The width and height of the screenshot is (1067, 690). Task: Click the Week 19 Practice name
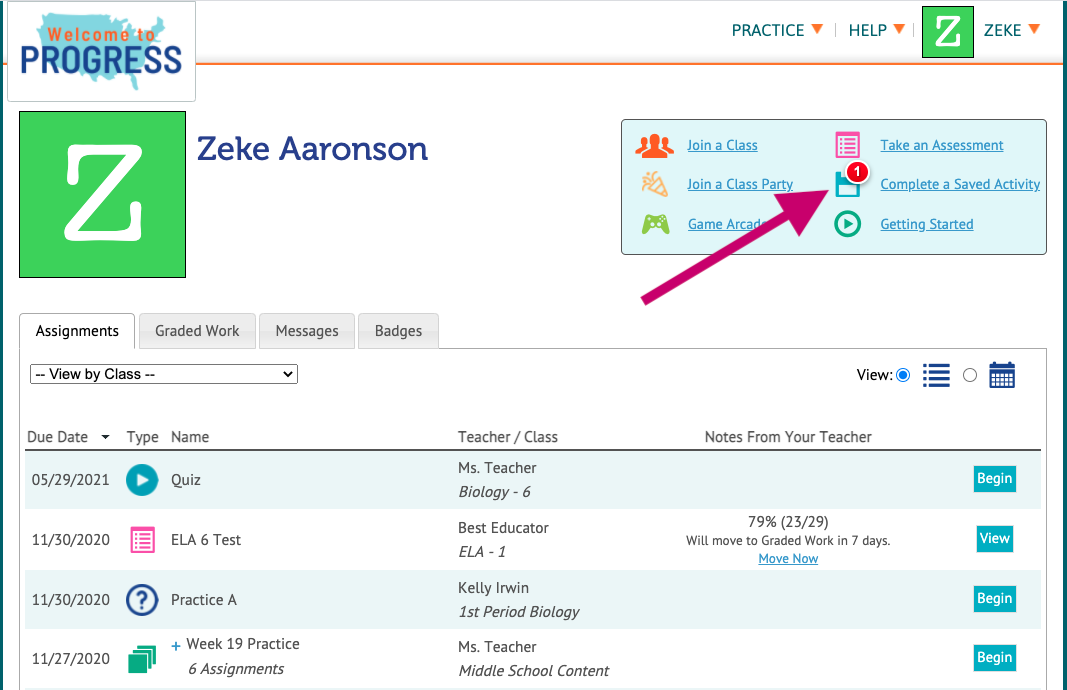(243, 644)
